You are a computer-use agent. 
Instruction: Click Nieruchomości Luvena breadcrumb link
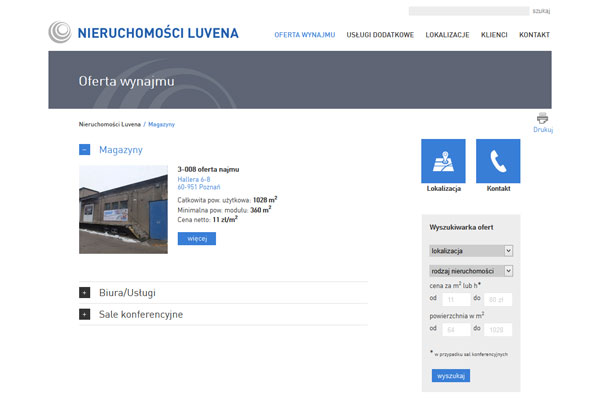(x=110, y=124)
